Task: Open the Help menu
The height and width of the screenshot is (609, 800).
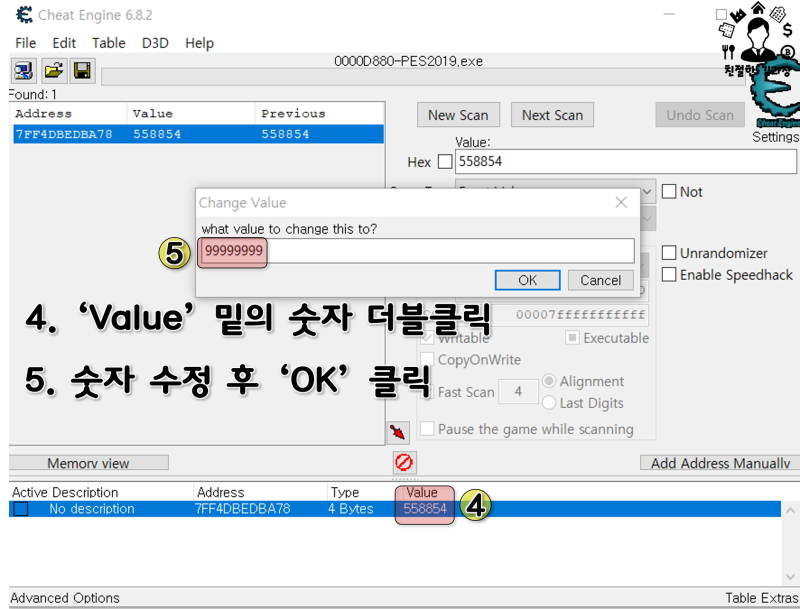Action: tap(199, 43)
